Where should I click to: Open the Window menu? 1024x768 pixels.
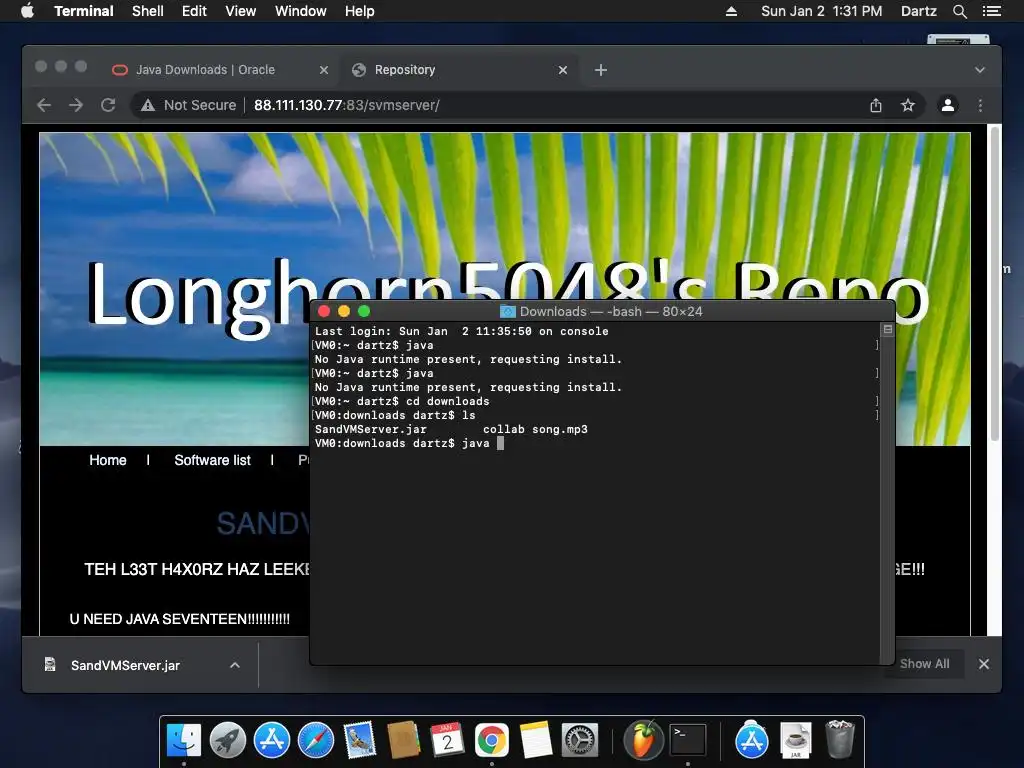point(300,11)
